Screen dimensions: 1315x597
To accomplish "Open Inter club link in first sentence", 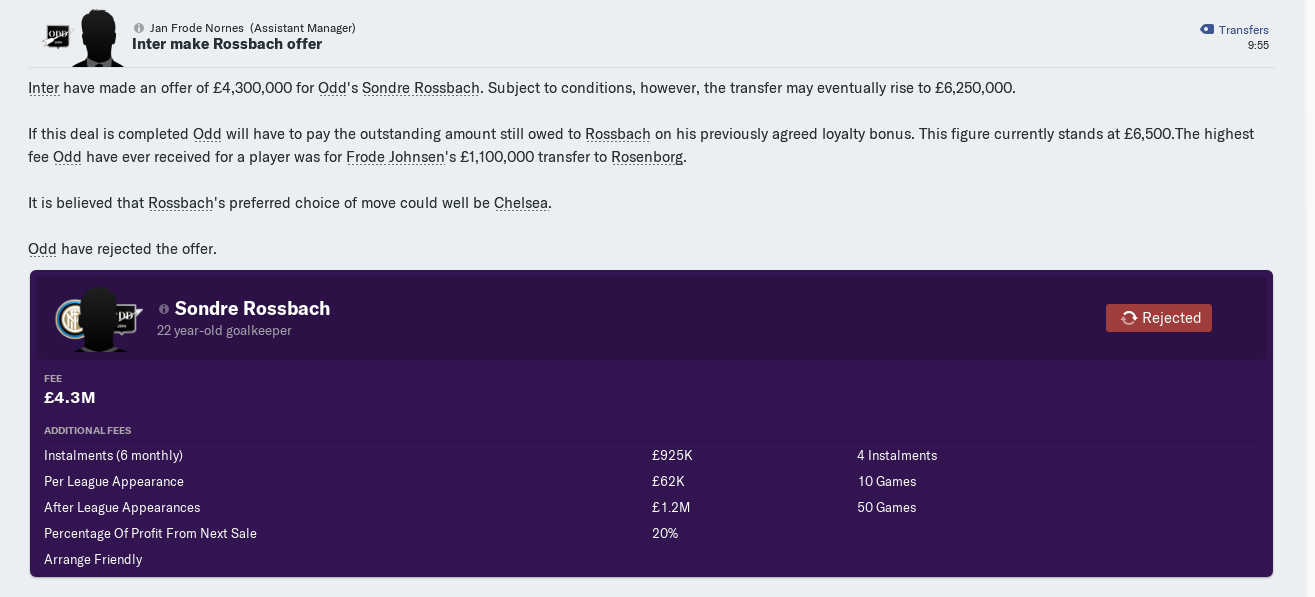I will point(43,88).
